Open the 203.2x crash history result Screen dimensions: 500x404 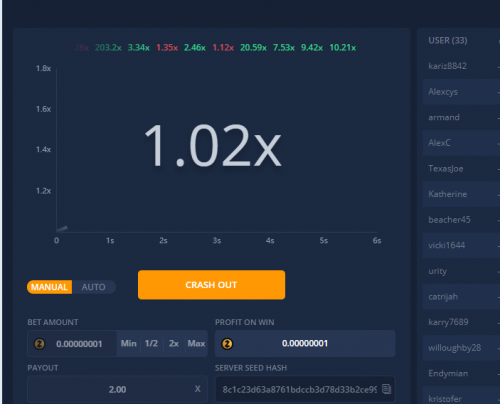point(108,48)
